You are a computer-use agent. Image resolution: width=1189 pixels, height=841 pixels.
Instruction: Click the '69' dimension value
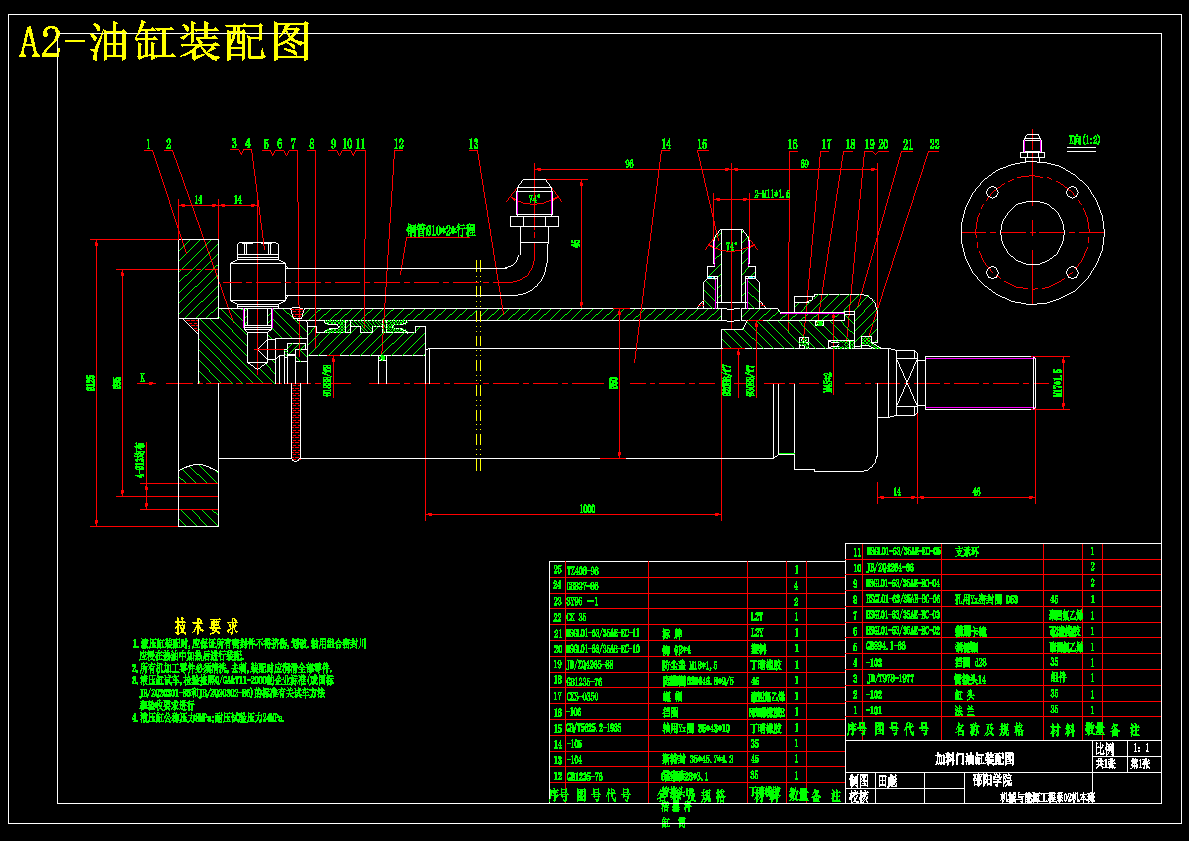point(805,163)
